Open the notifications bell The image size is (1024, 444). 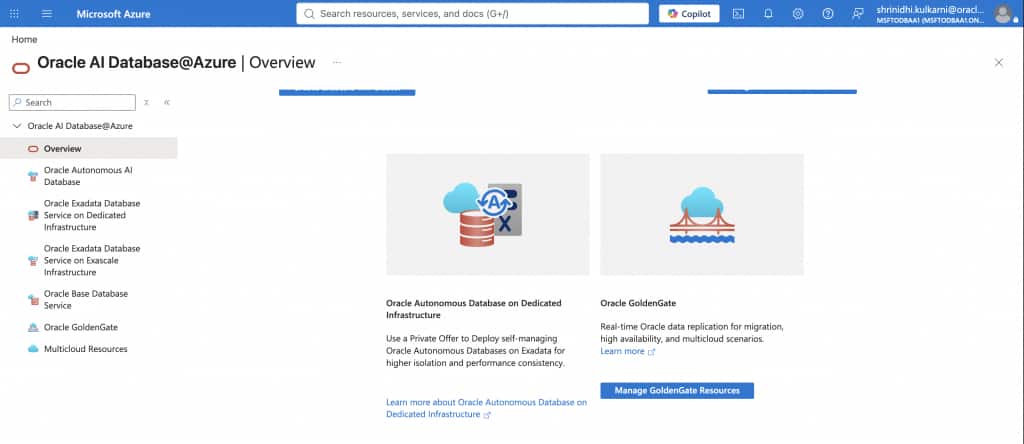pyautogui.click(x=768, y=14)
